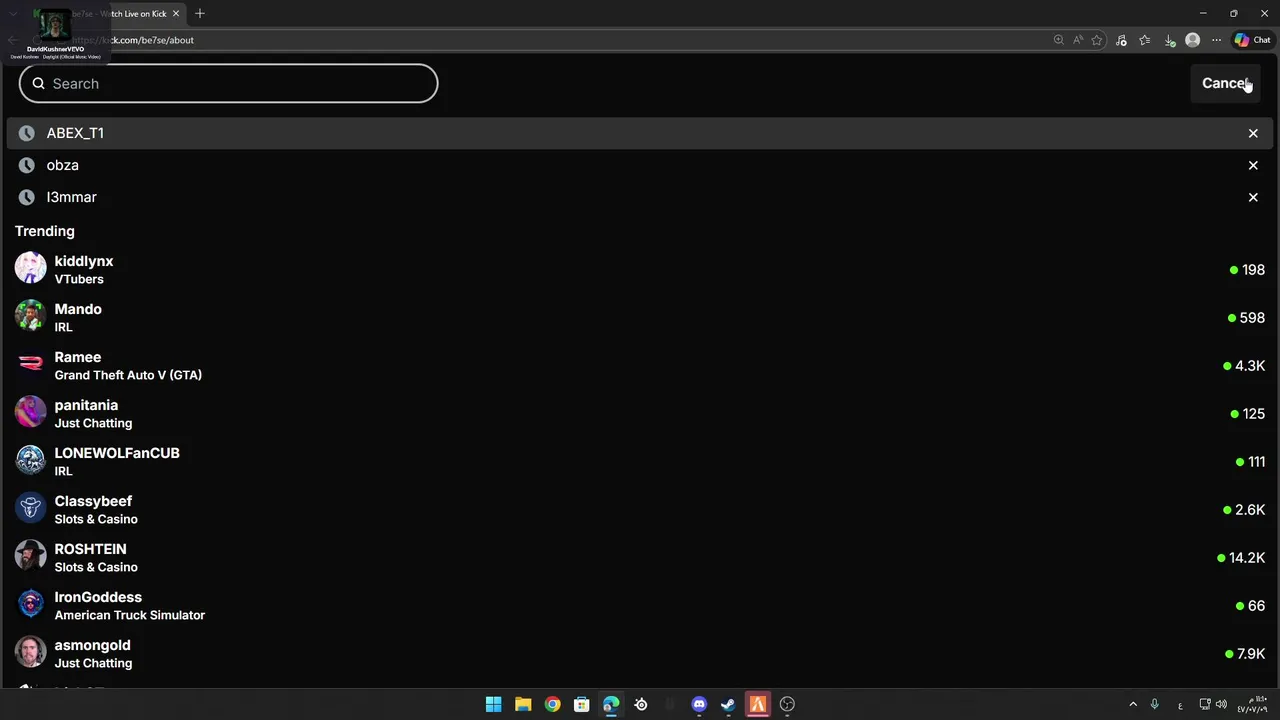
Task: Focus the Kick Search input field
Action: click(228, 83)
